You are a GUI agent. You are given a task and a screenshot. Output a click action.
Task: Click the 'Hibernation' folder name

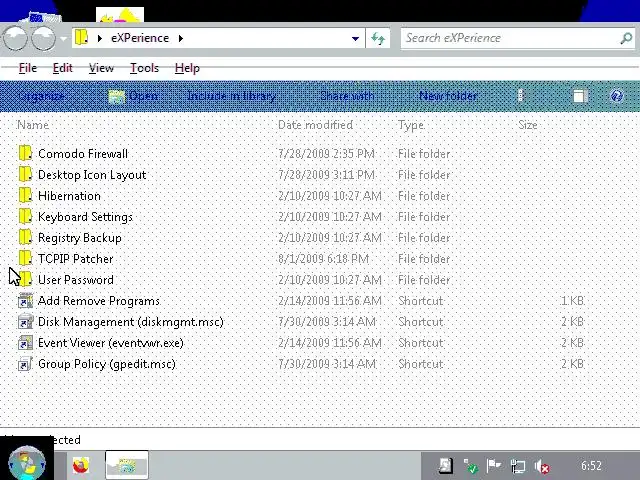[69, 196]
